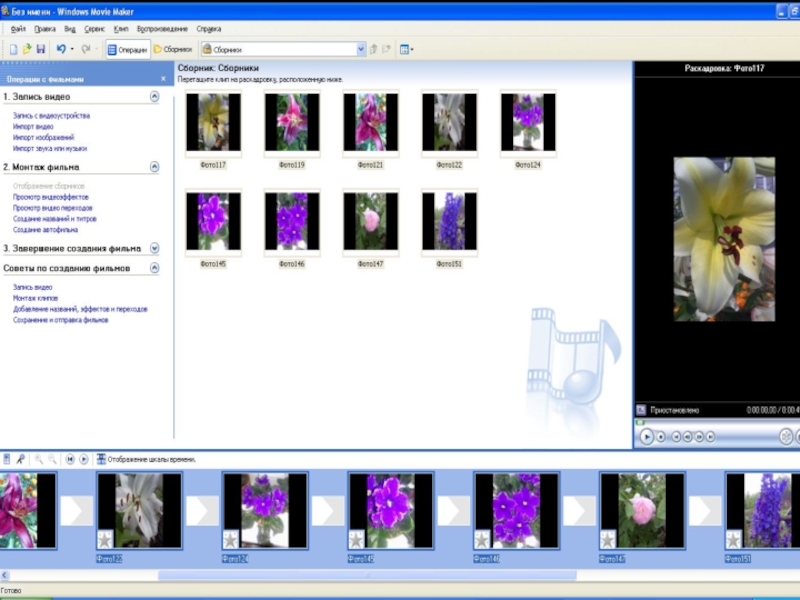This screenshot has height=600, width=800.
Task: Click the Open project folder icon
Action: tap(27, 49)
